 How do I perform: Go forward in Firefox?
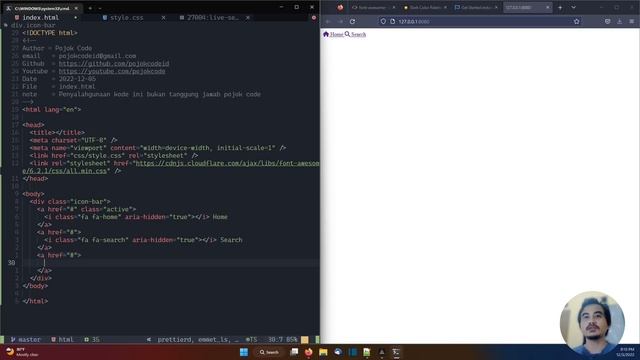pos(340,21)
